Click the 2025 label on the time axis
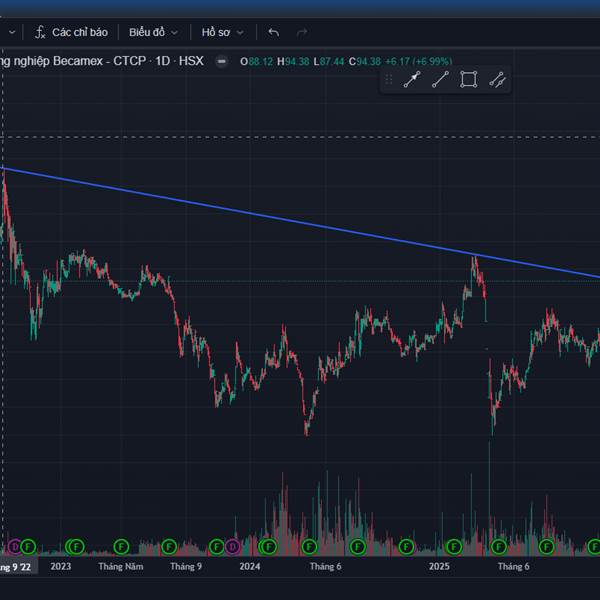This screenshot has height=600, width=600. click(439, 567)
